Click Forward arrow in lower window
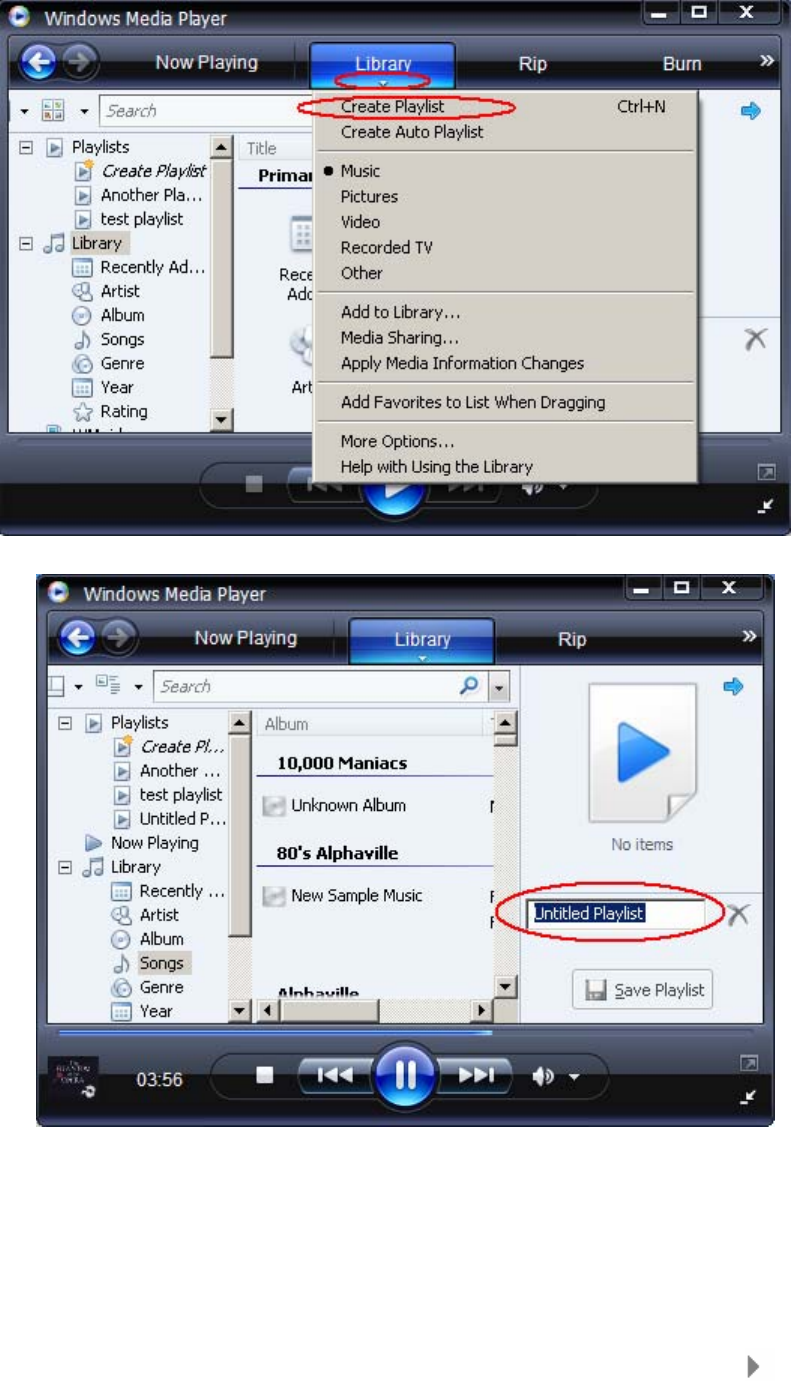Image resolution: width=791 pixels, height=1381 pixels. (119, 639)
